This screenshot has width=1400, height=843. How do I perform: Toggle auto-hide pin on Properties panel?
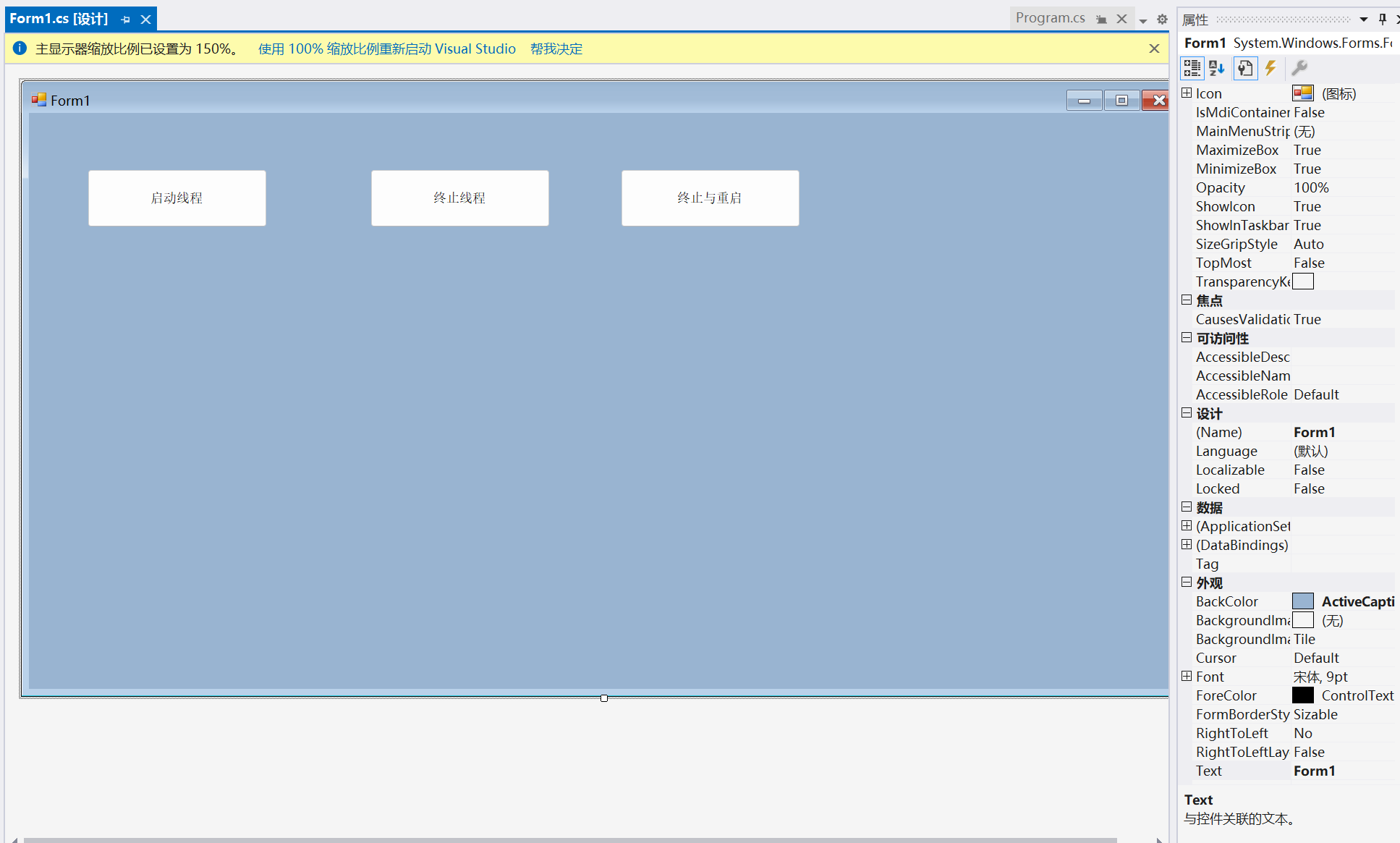tap(1382, 20)
